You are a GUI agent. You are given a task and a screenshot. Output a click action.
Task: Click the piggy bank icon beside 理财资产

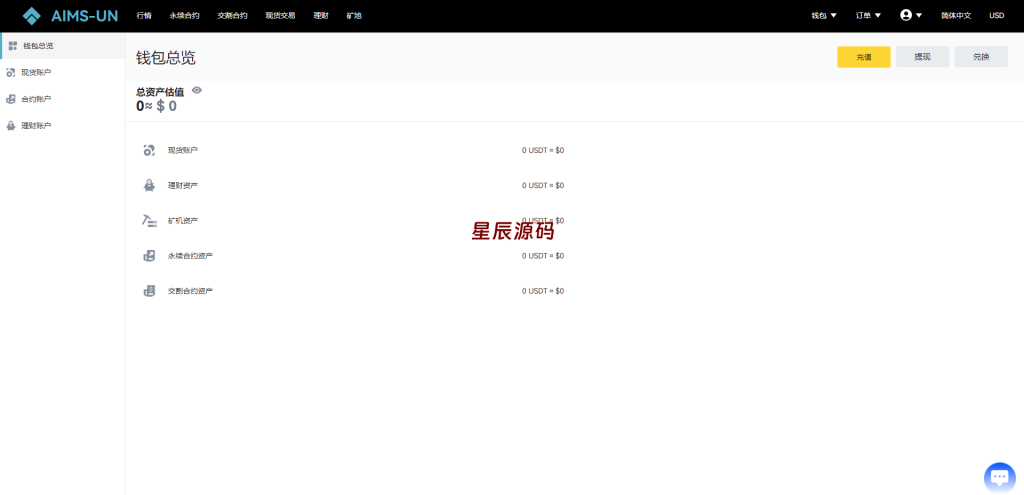coord(149,185)
